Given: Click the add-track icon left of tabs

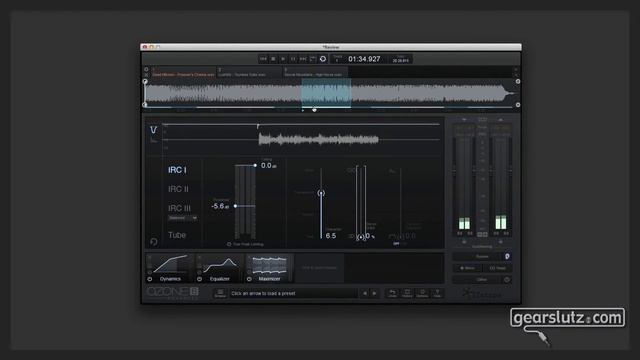Looking at the screenshot, I should point(147,69).
